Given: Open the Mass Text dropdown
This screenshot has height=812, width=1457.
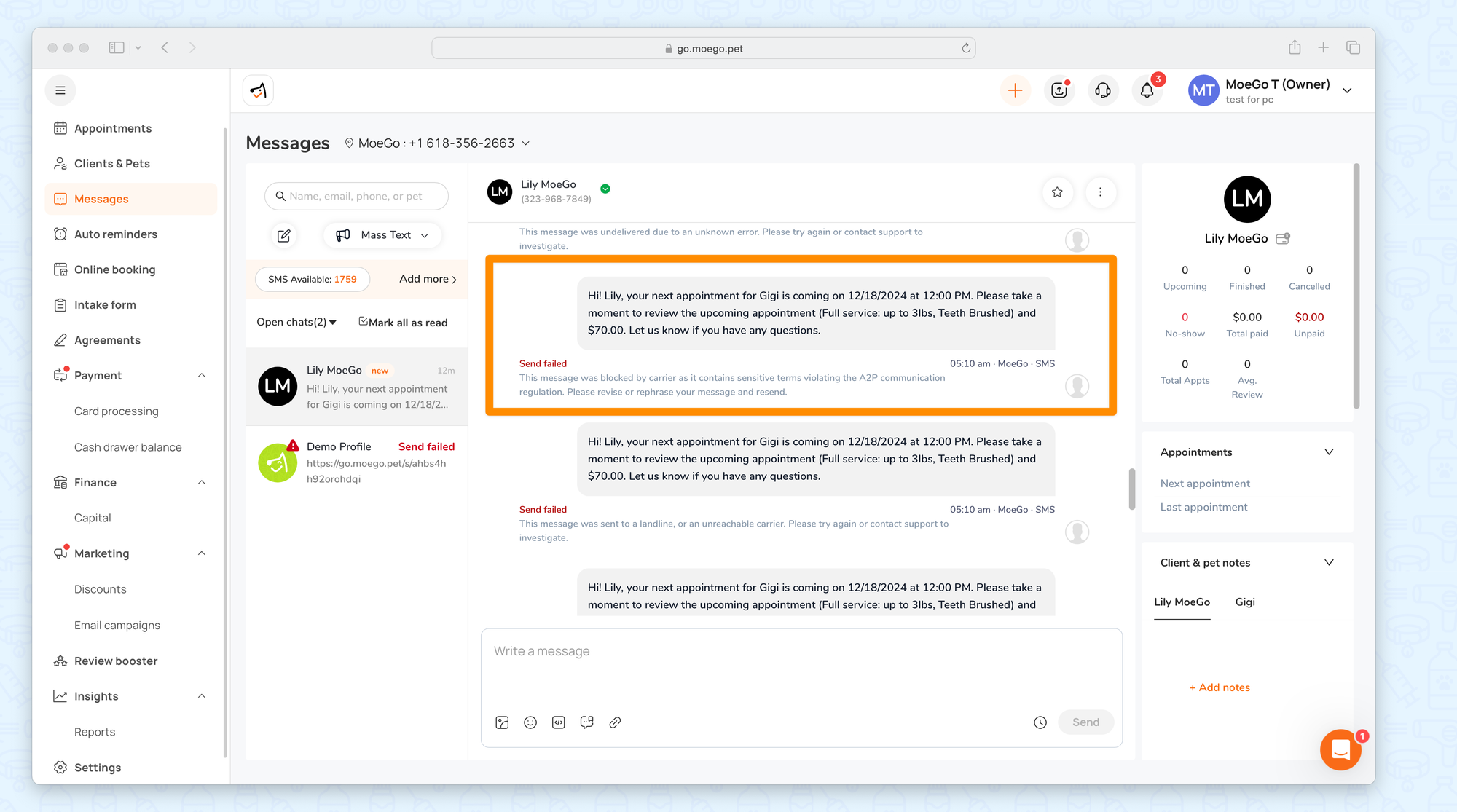Looking at the screenshot, I should coord(383,235).
